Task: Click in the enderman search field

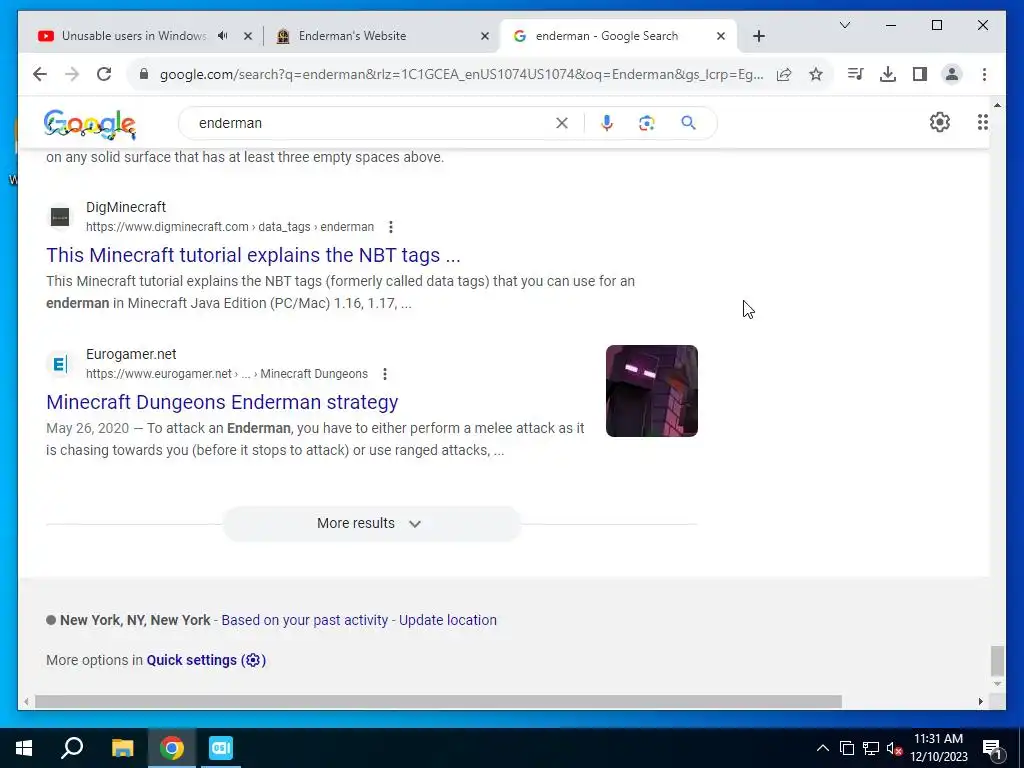Action: point(372,123)
